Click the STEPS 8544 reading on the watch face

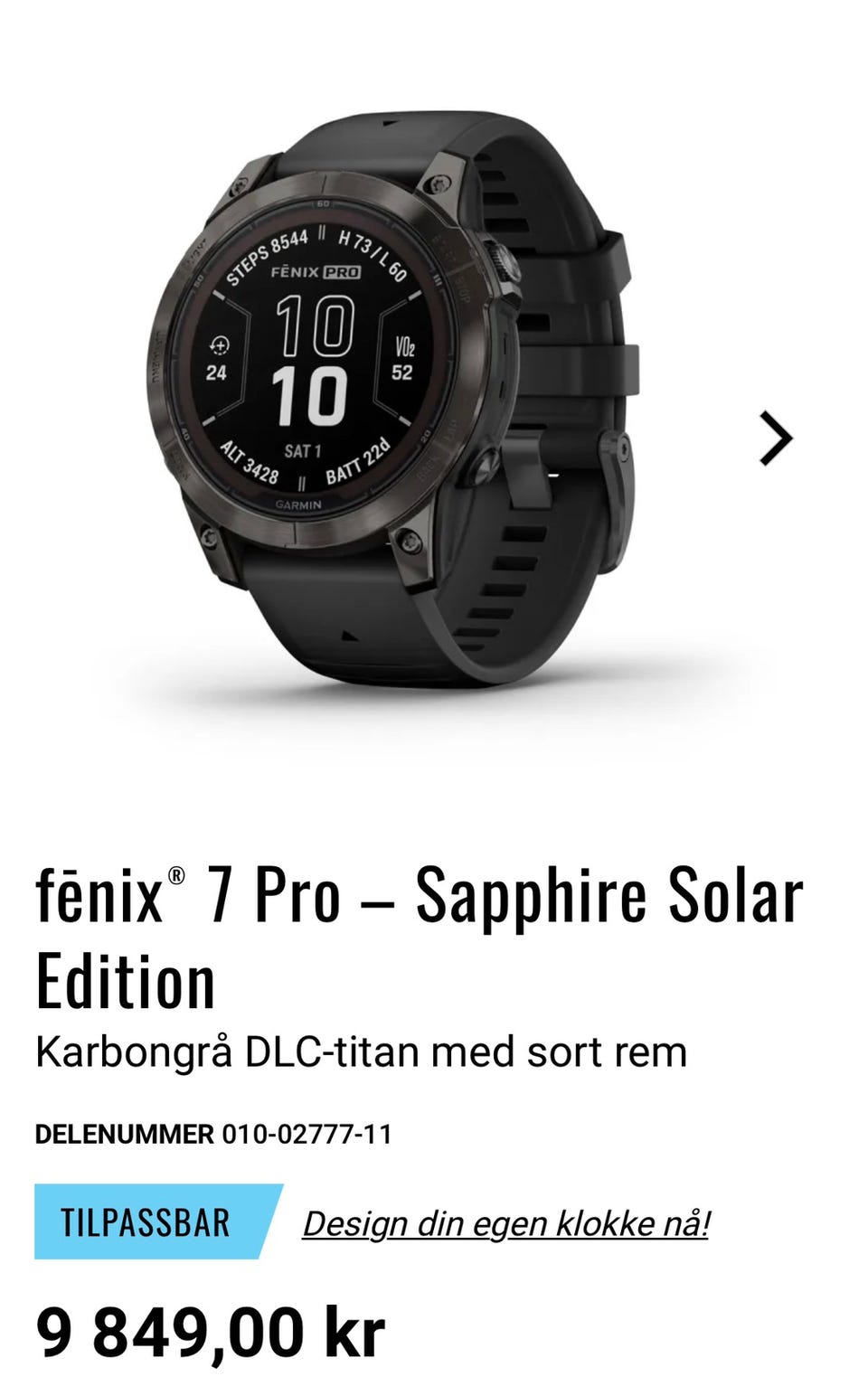coord(267,257)
